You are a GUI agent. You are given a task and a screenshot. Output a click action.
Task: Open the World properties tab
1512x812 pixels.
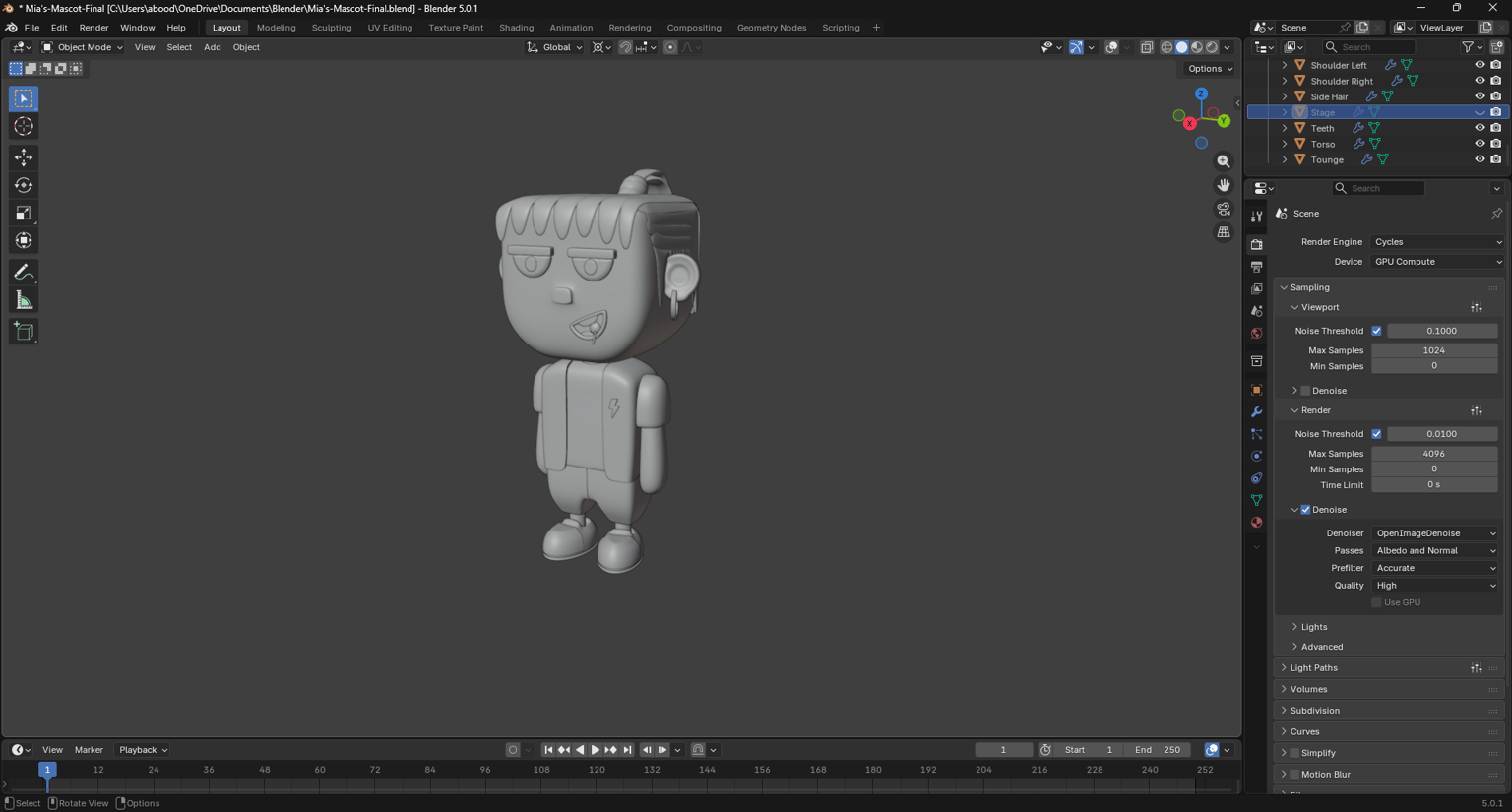(1257, 334)
